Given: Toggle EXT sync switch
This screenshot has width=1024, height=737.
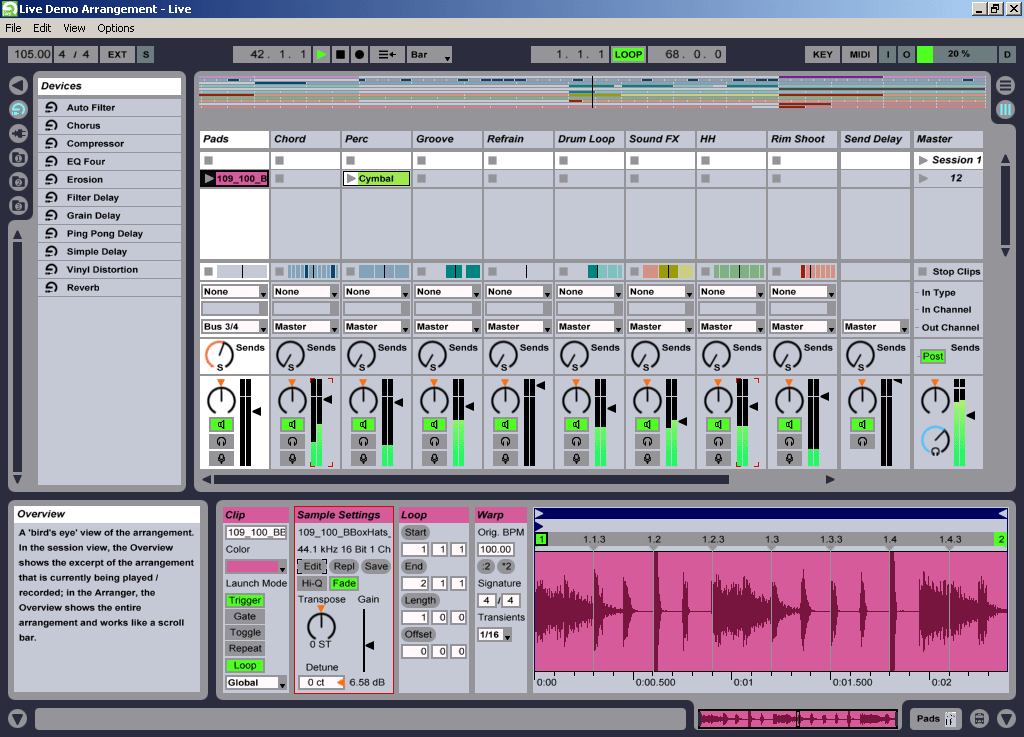Looking at the screenshot, I should tap(118, 55).
